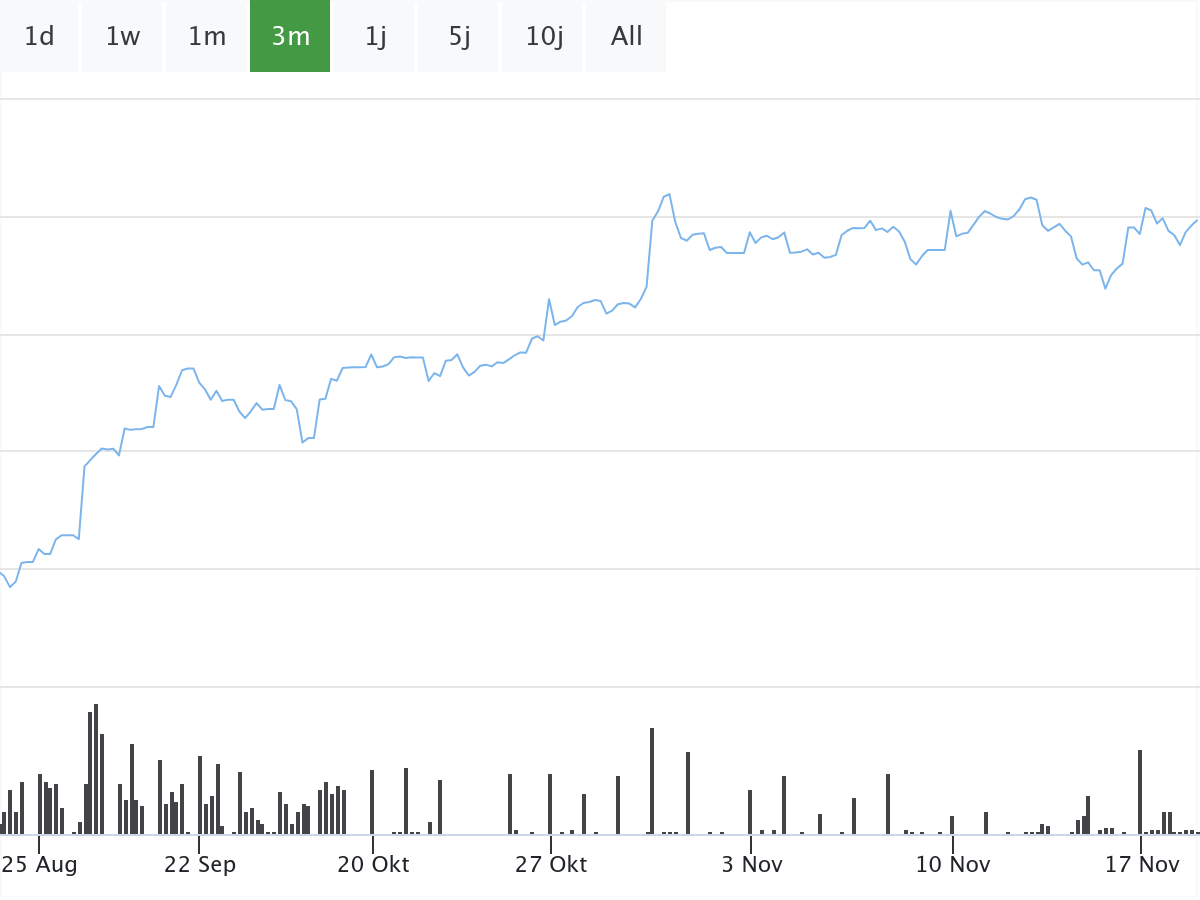Viewport: 1200px width, 900px height.
Task: Select the 20 Okt date marker
Action: click(x=373, y=865)
